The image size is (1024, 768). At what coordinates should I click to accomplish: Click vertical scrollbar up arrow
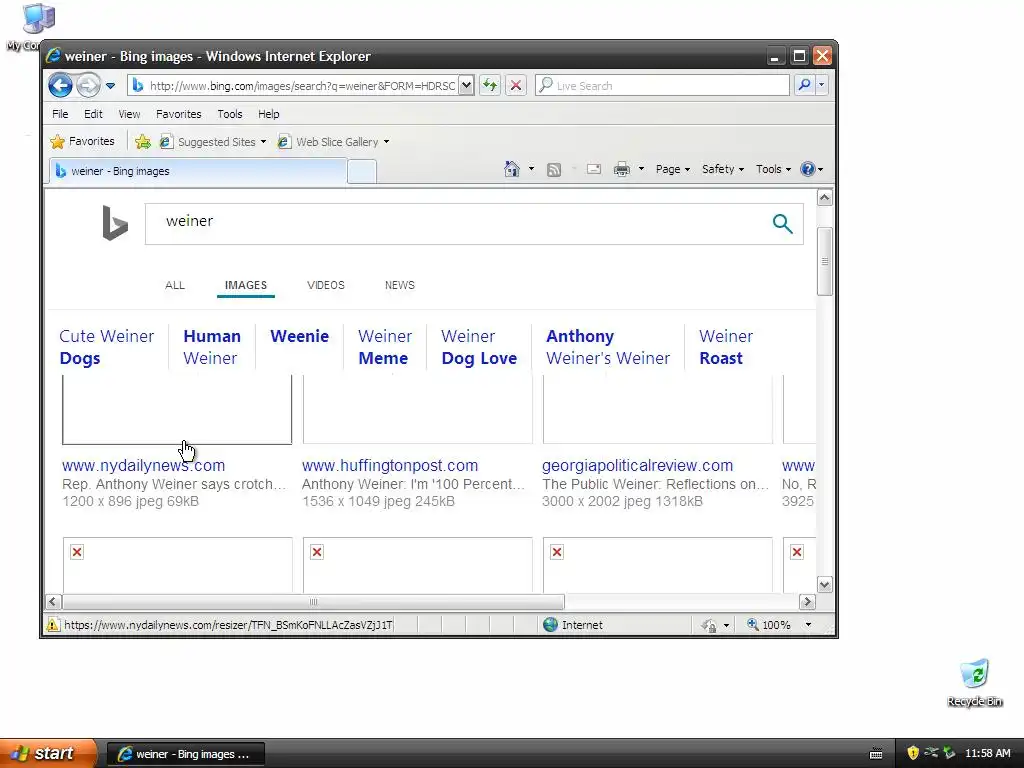[x=825, y=197]
